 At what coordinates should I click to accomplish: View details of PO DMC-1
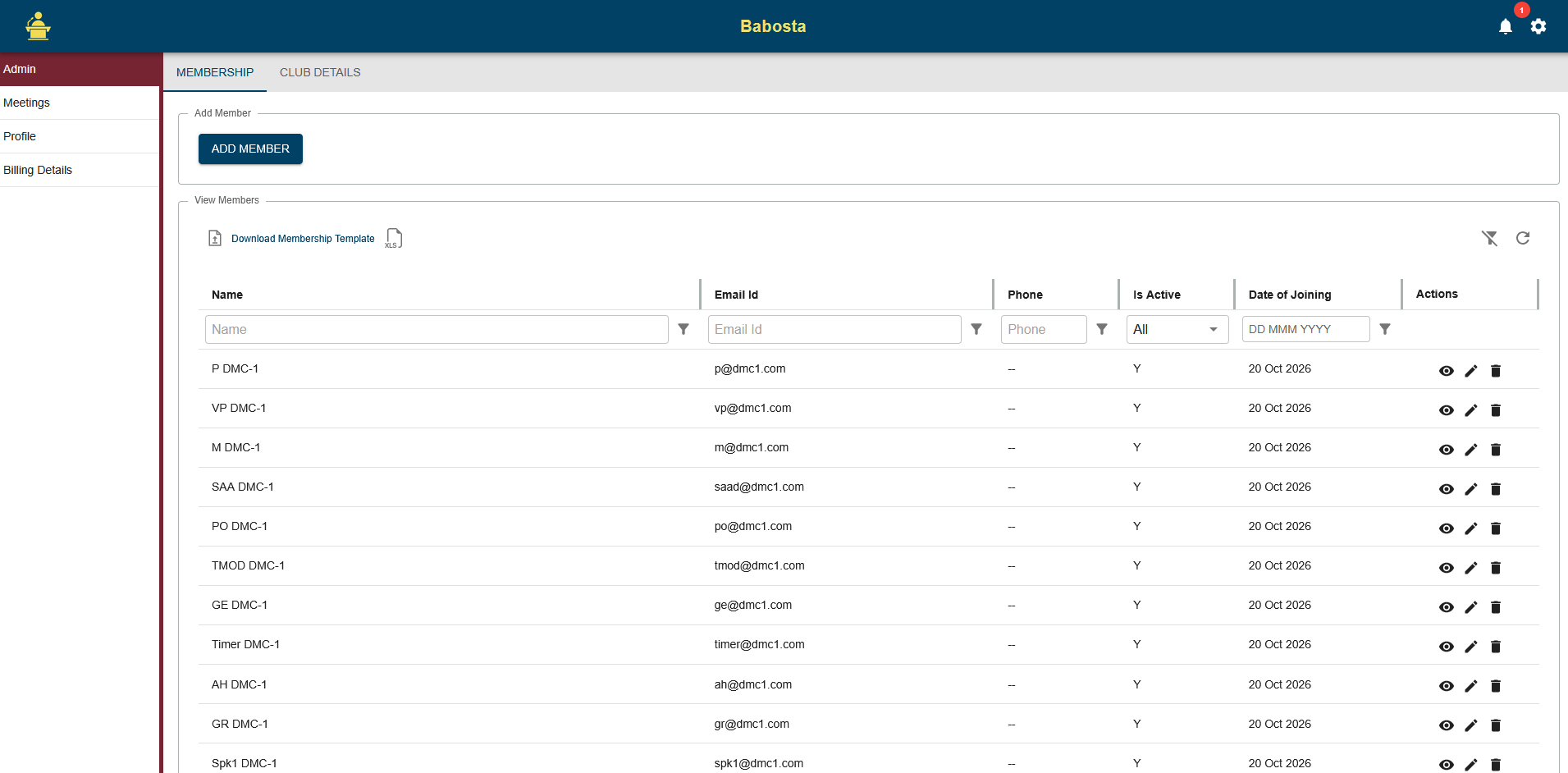(x=1447, y=528)
